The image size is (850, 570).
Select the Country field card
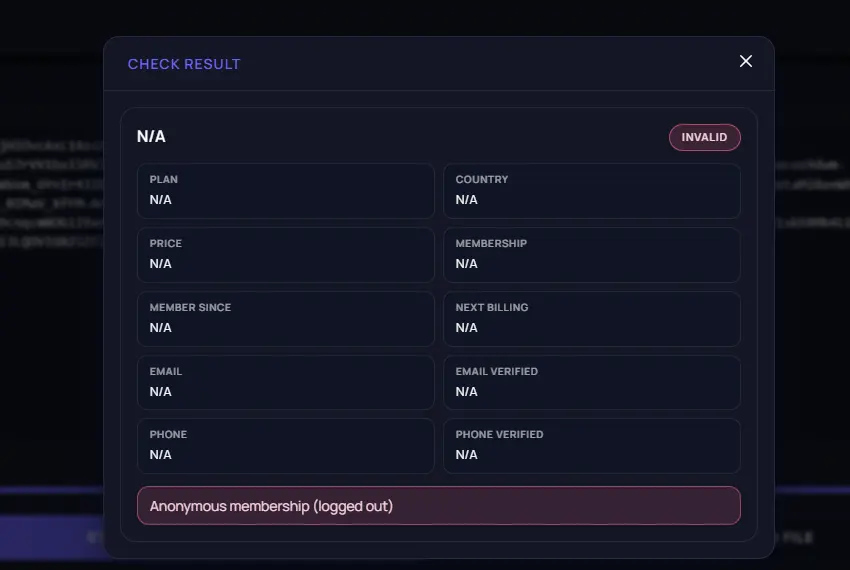coord(591,191)
